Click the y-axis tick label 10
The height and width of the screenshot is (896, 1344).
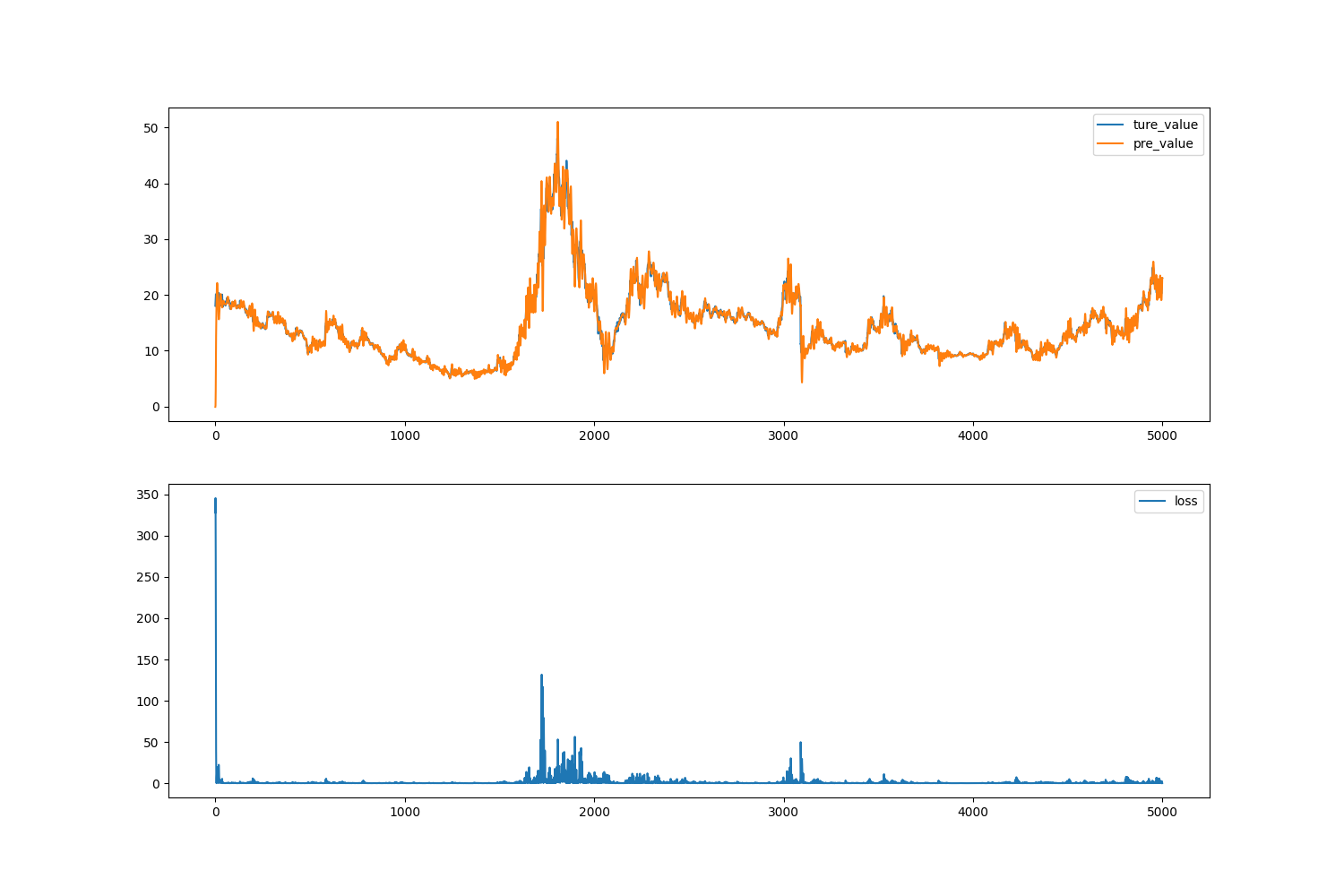(x=152, y=351)
